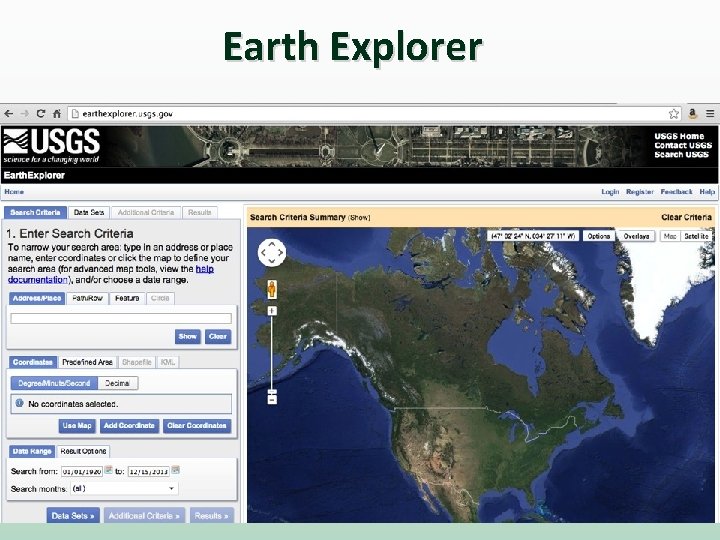
Task: Click the map zoom slider handle
Action: click(x=272, y=392)
